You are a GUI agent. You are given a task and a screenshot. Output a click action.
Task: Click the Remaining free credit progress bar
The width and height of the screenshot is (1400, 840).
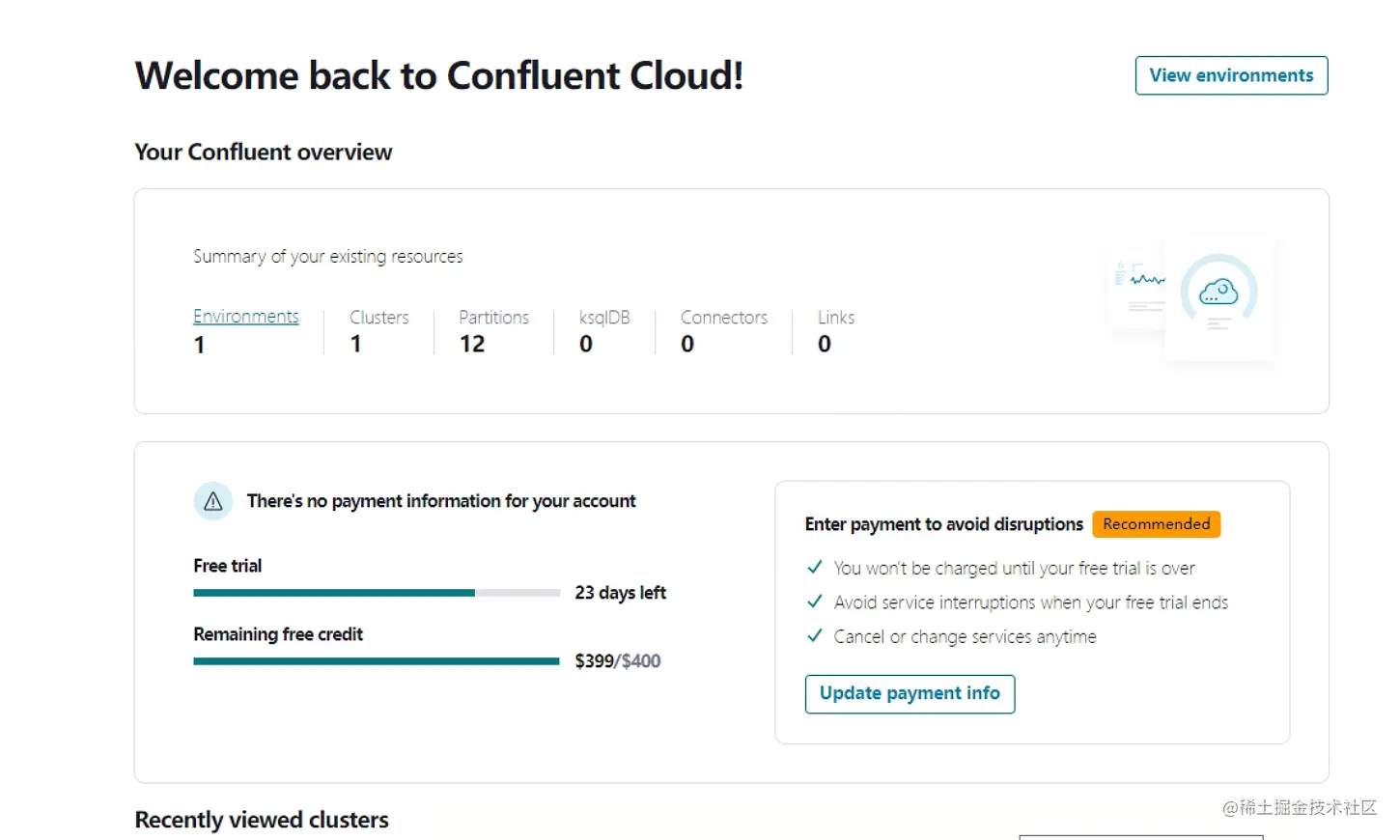point(377,661)
